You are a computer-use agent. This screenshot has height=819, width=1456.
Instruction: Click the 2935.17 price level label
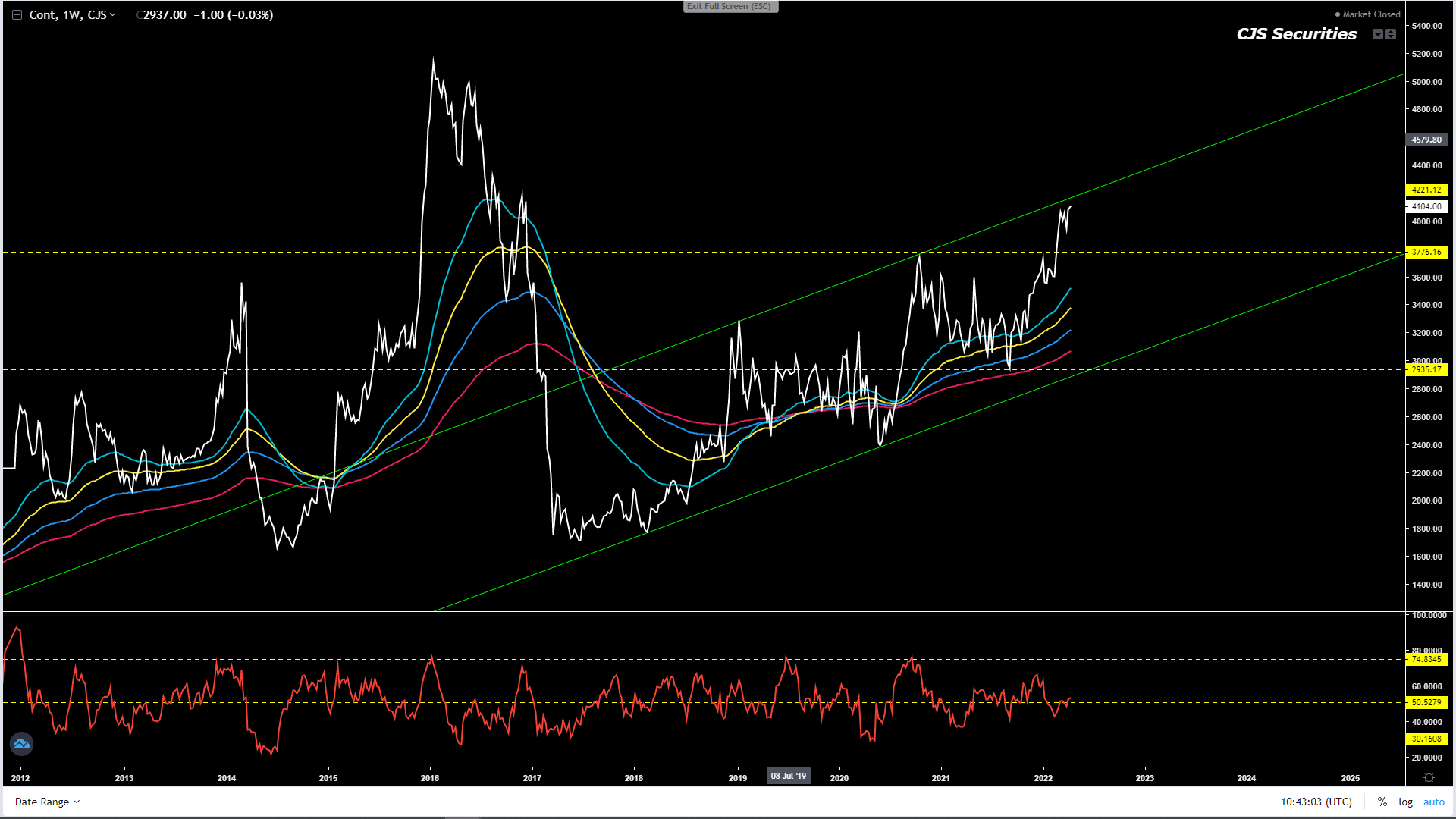1426,369
